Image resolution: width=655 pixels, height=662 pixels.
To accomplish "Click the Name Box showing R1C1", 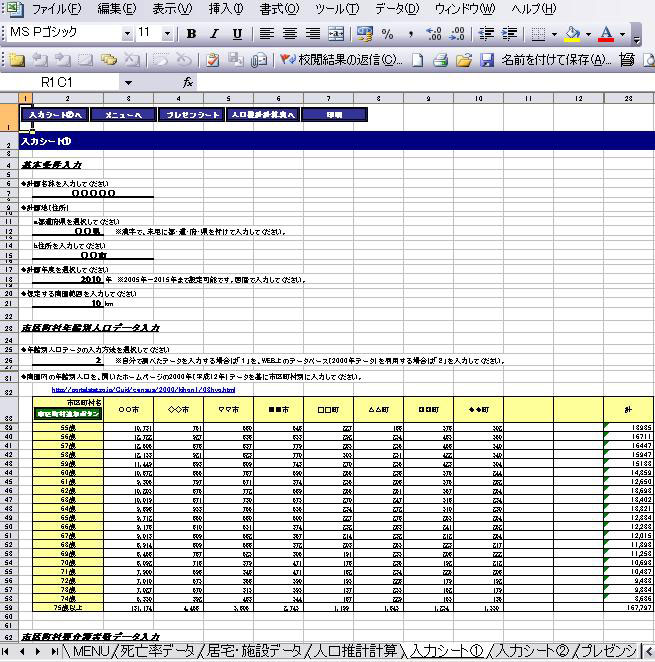I will pos(70,82).
